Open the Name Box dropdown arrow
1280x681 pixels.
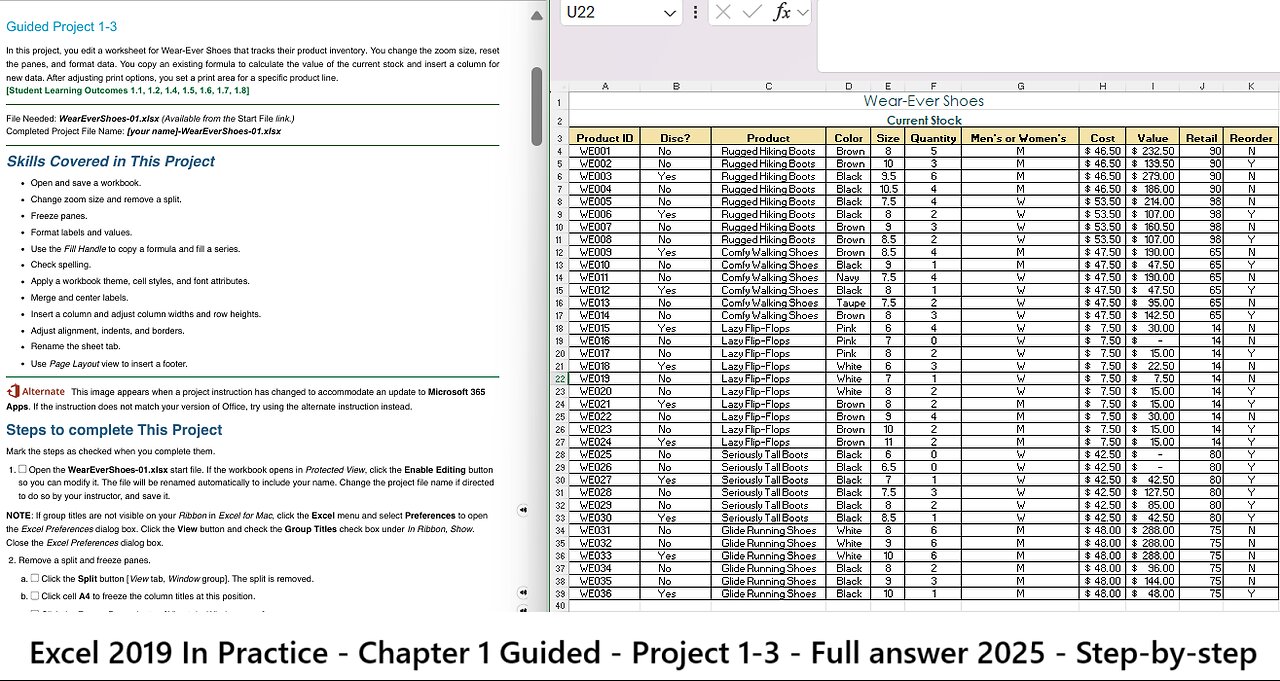670,13
